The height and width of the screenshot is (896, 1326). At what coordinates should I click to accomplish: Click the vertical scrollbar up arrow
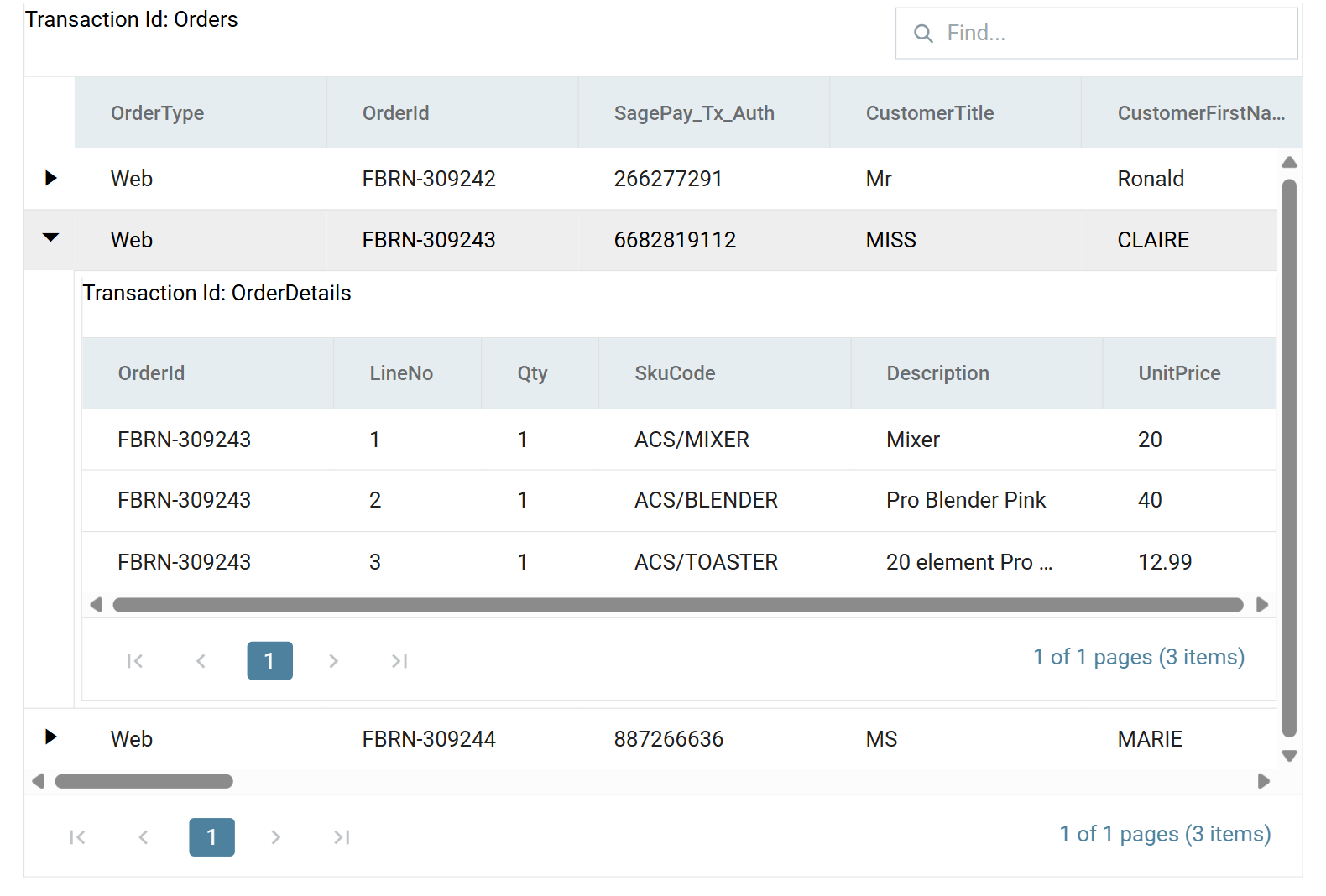(1290, 162)
